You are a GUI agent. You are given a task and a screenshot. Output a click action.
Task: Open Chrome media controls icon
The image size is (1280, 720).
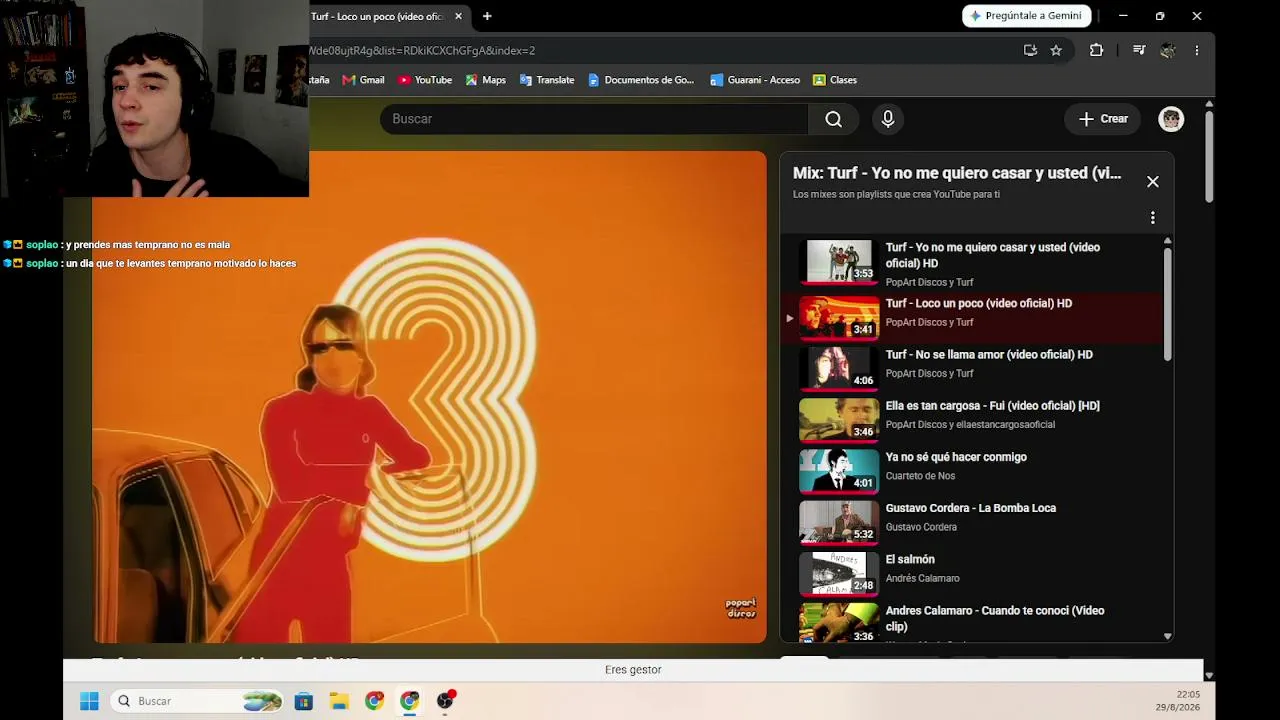[1139, 50]
